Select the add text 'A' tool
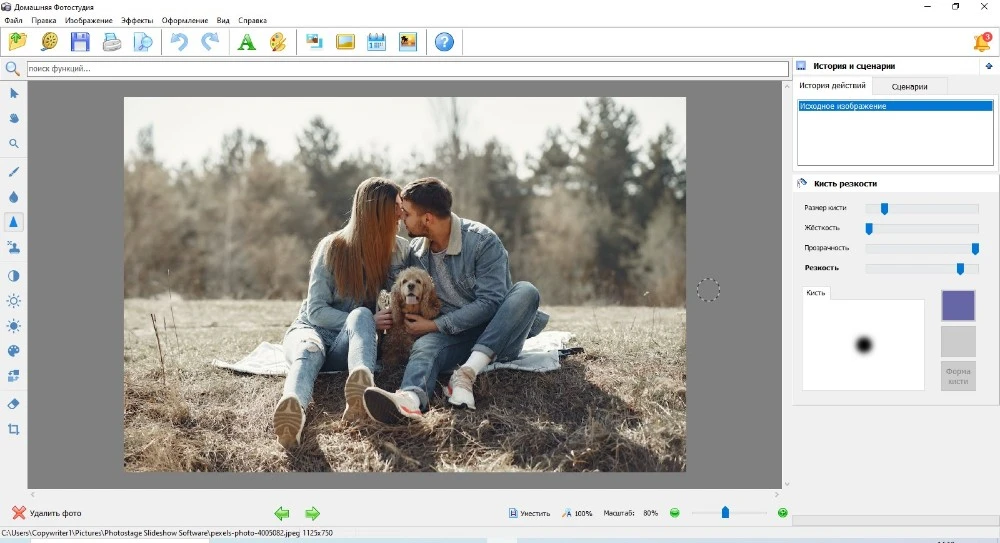The width and height of the screenshot is (1000, 543). click(246, 42)
